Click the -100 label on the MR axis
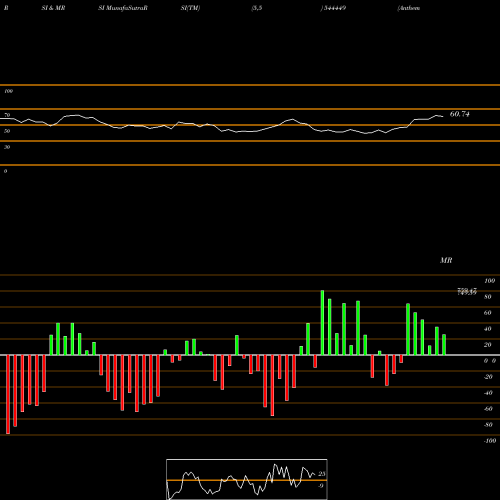Screen dimensions: 500x500 click(490, 441)
